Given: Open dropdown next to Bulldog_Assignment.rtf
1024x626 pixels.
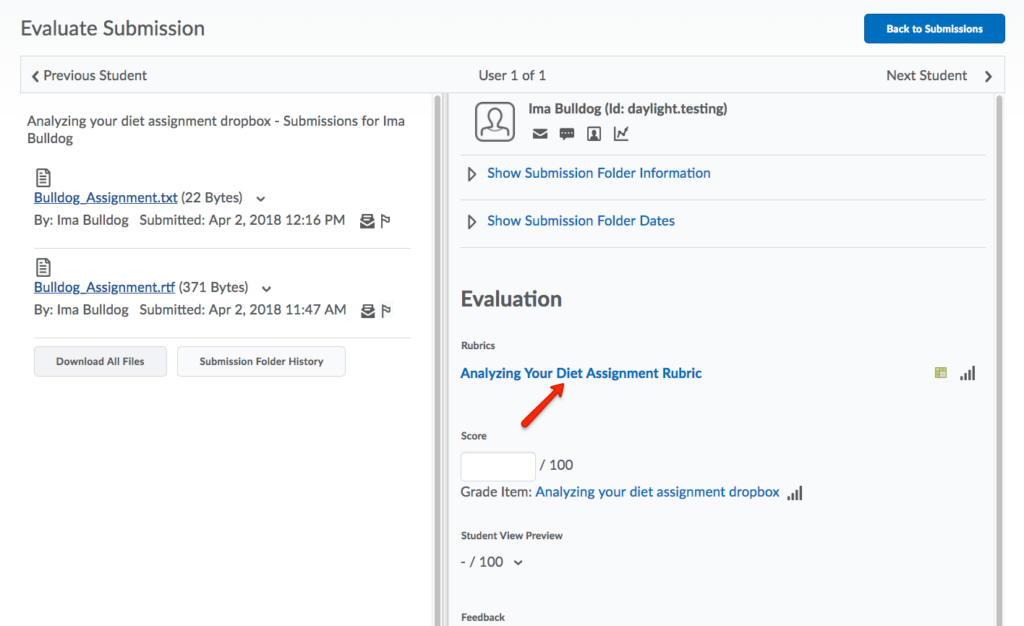Looking at the screenshot, I should click(x=265, y=289).
